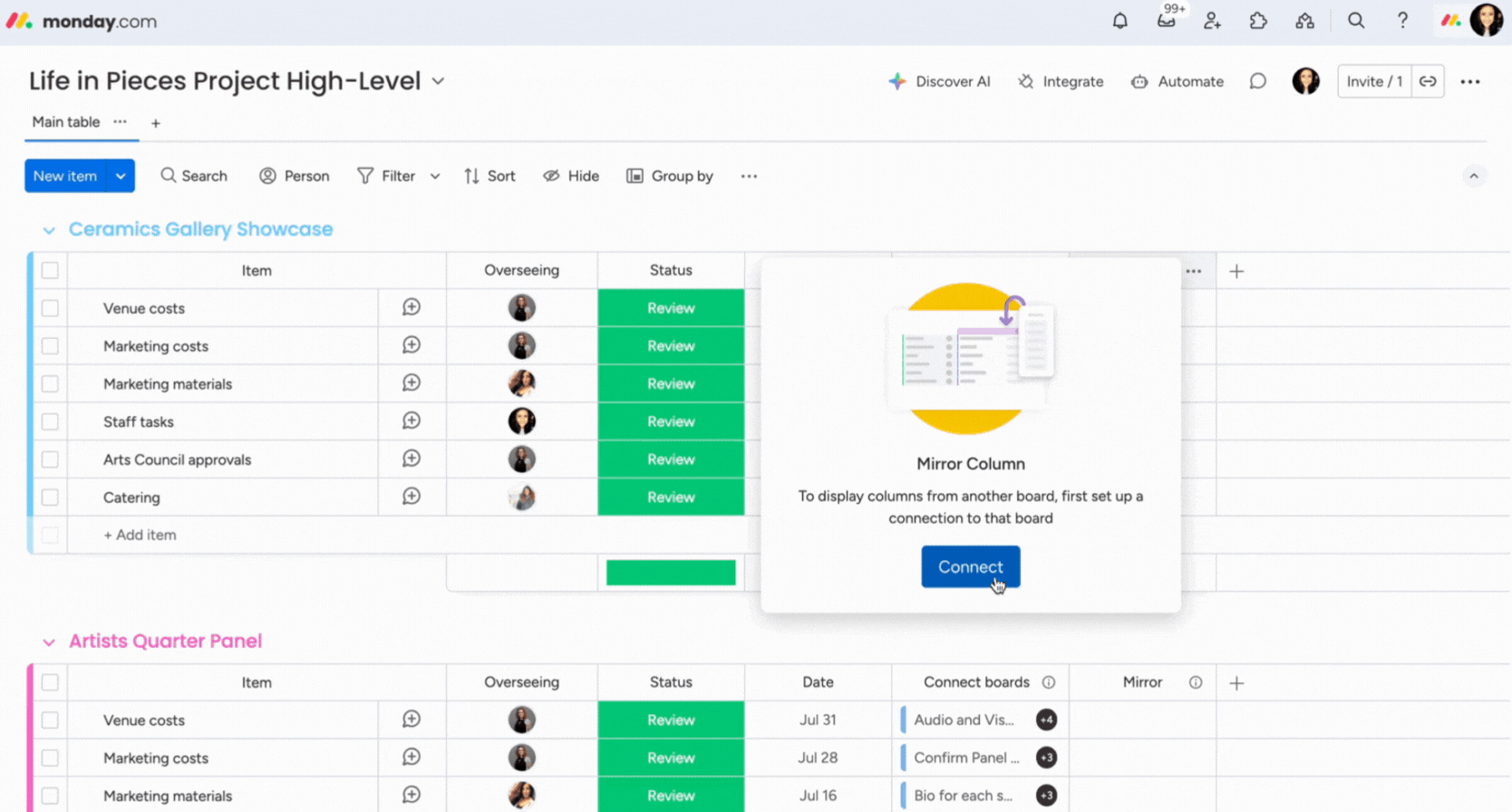Viewport: 1512px width, 812px height.
Task: Open the Filter options dropdown arrow
Action: coord(435,176)
